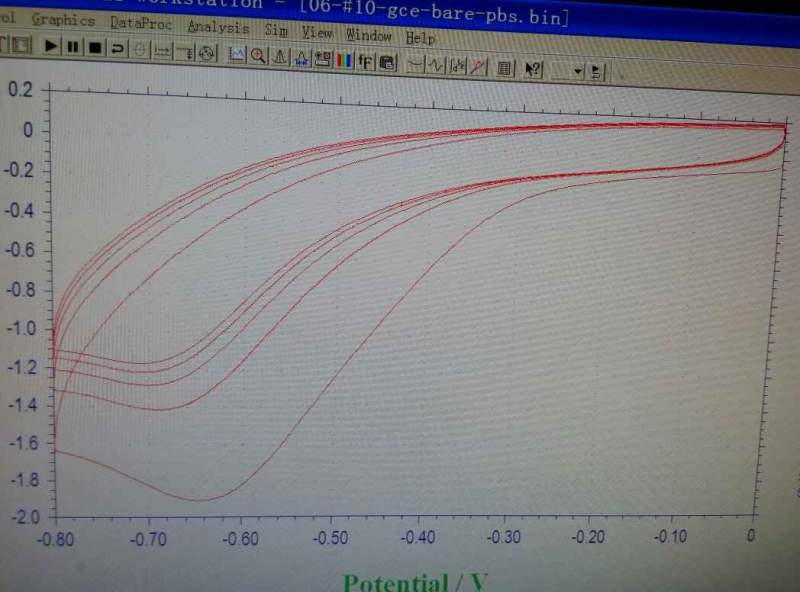Activate the context help arrow-question icon
The height and width of the screenshot is (592, 800).
pos(533,69)
